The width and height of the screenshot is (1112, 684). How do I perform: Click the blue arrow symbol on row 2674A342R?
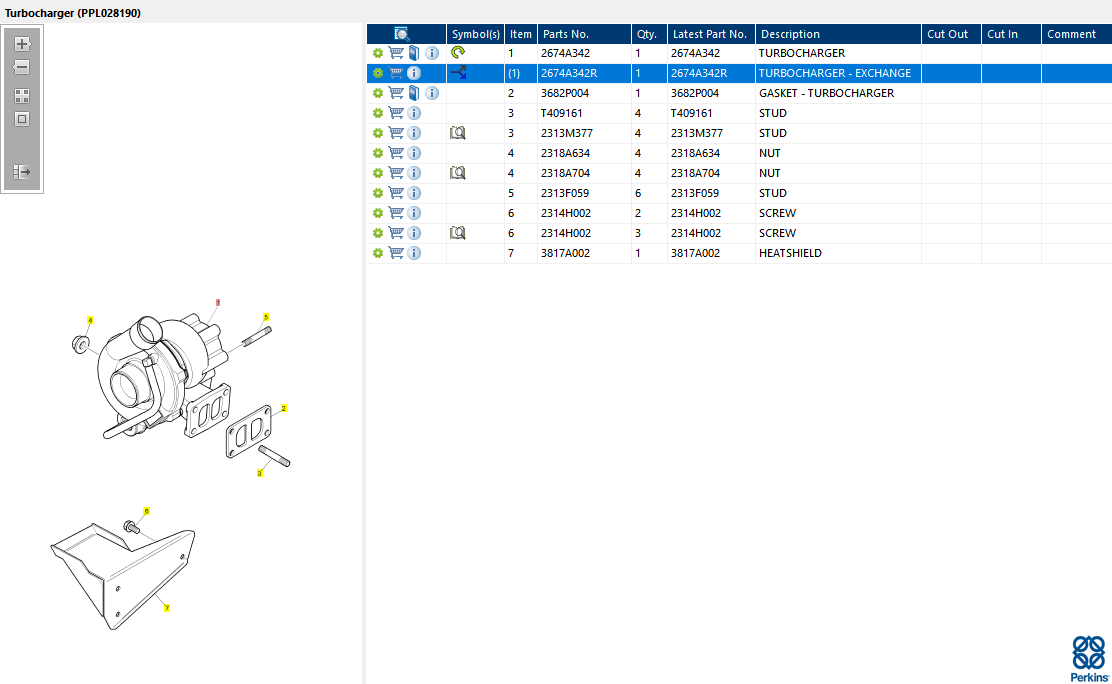[x=459, y=72]
